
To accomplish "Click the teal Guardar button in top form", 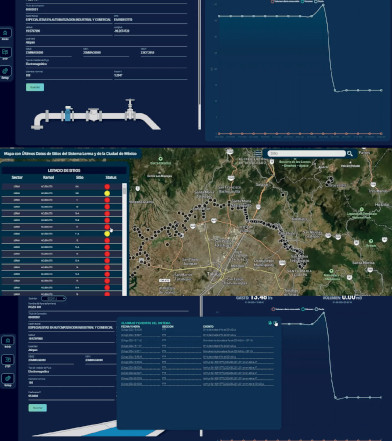I will (35, 87).
